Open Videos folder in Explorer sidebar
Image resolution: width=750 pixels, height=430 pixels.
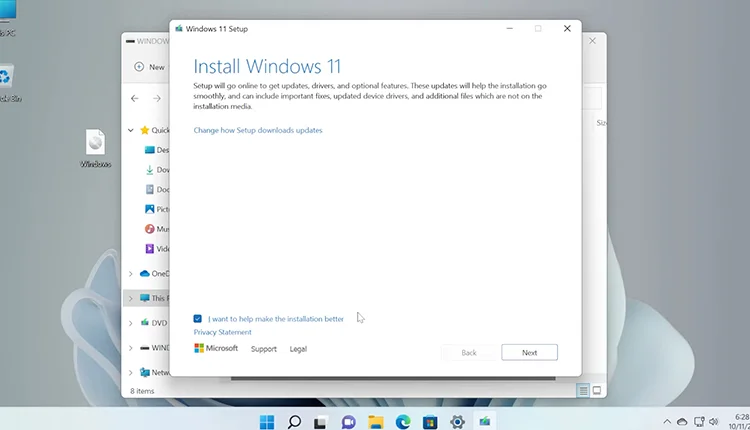pyautogui.click(x=156, y=249)
